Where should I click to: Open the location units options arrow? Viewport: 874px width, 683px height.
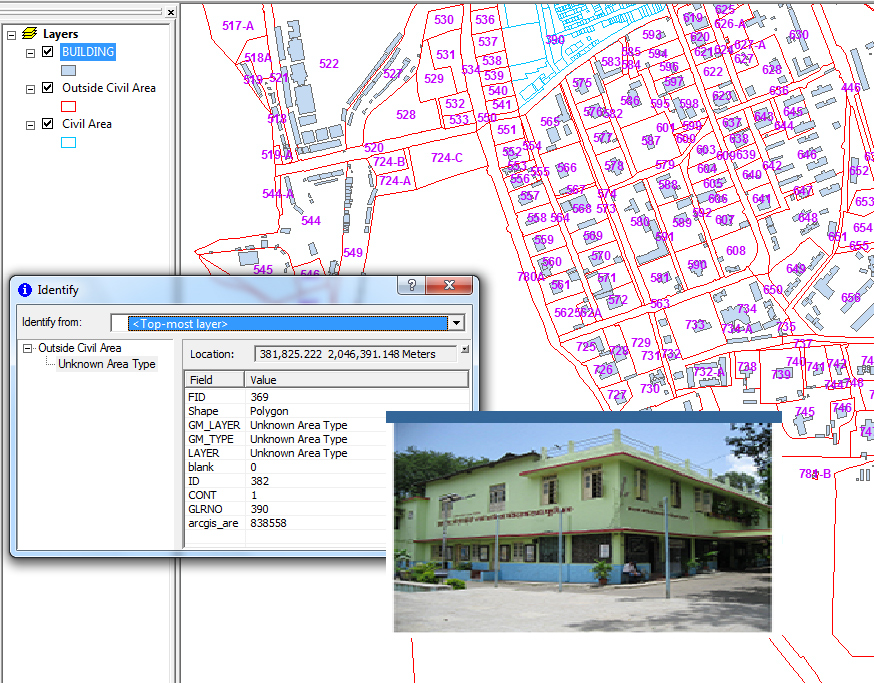coord(464,350)
